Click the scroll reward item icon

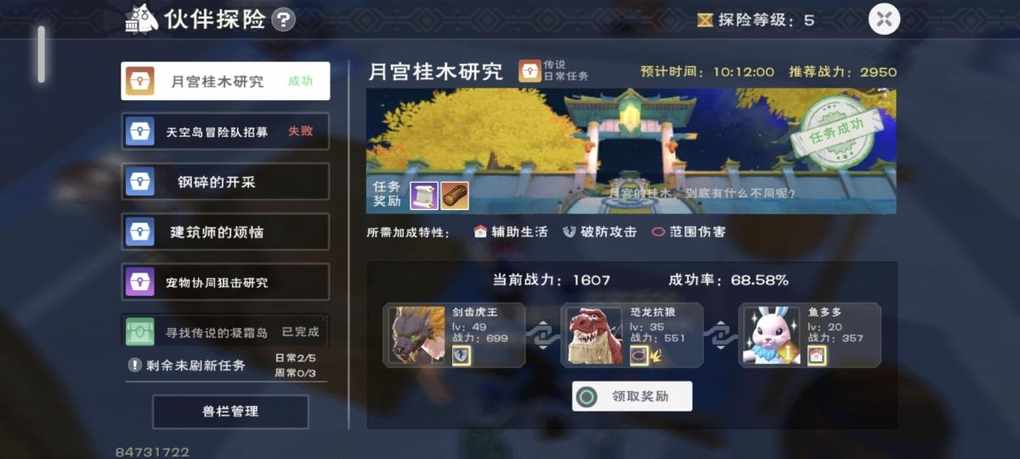coord(423,196)
